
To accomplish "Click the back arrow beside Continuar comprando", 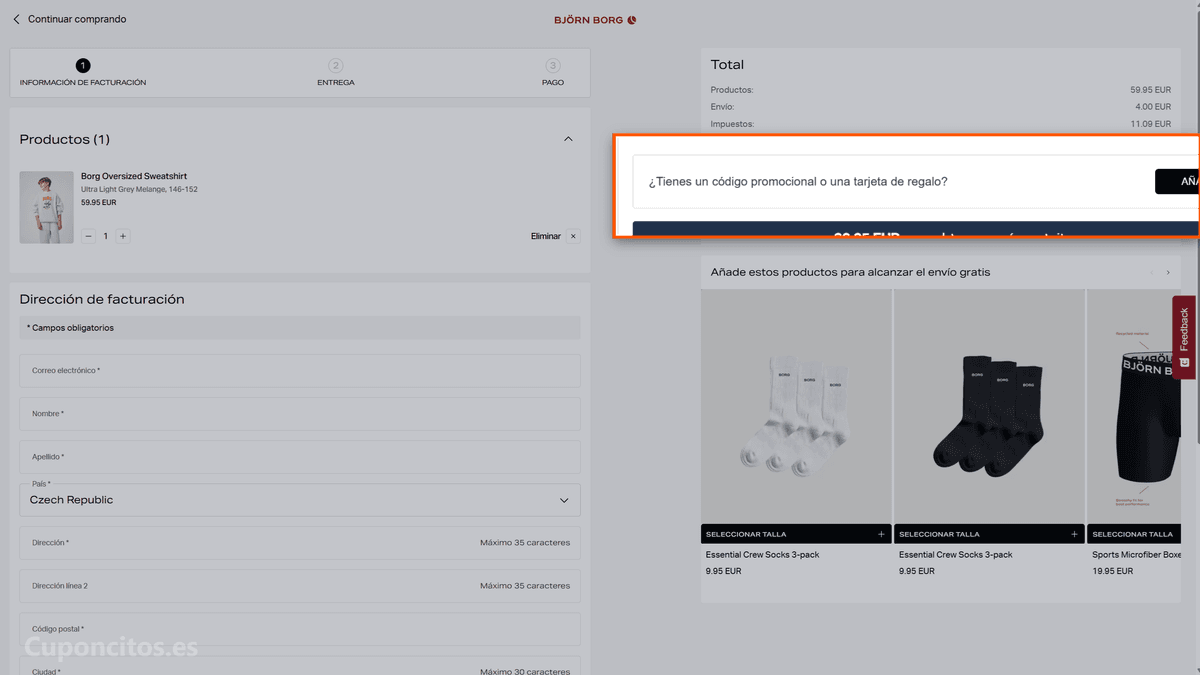I will click(x=16, y=19).
